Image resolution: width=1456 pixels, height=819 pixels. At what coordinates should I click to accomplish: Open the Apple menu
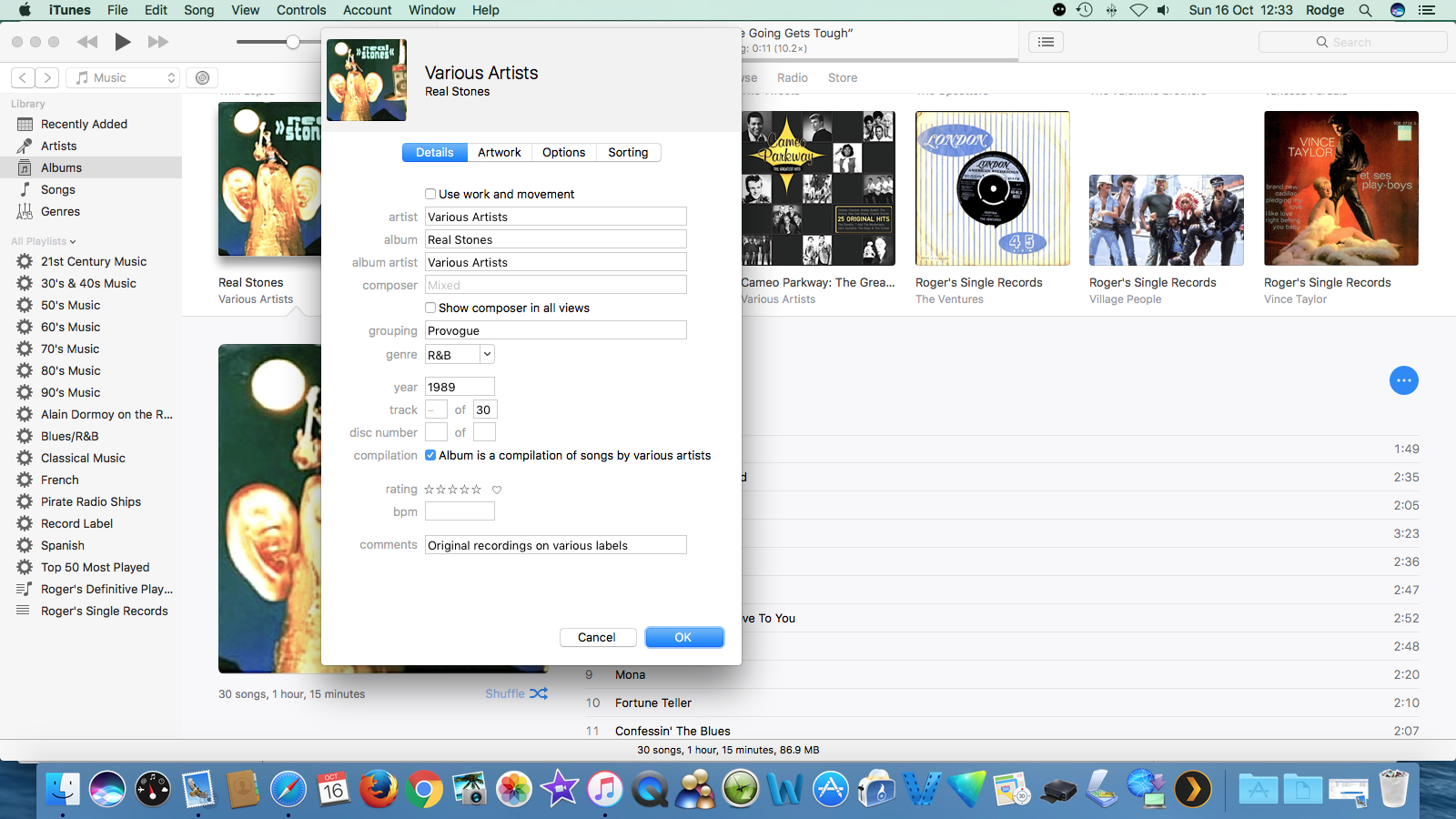coord(25,10)
